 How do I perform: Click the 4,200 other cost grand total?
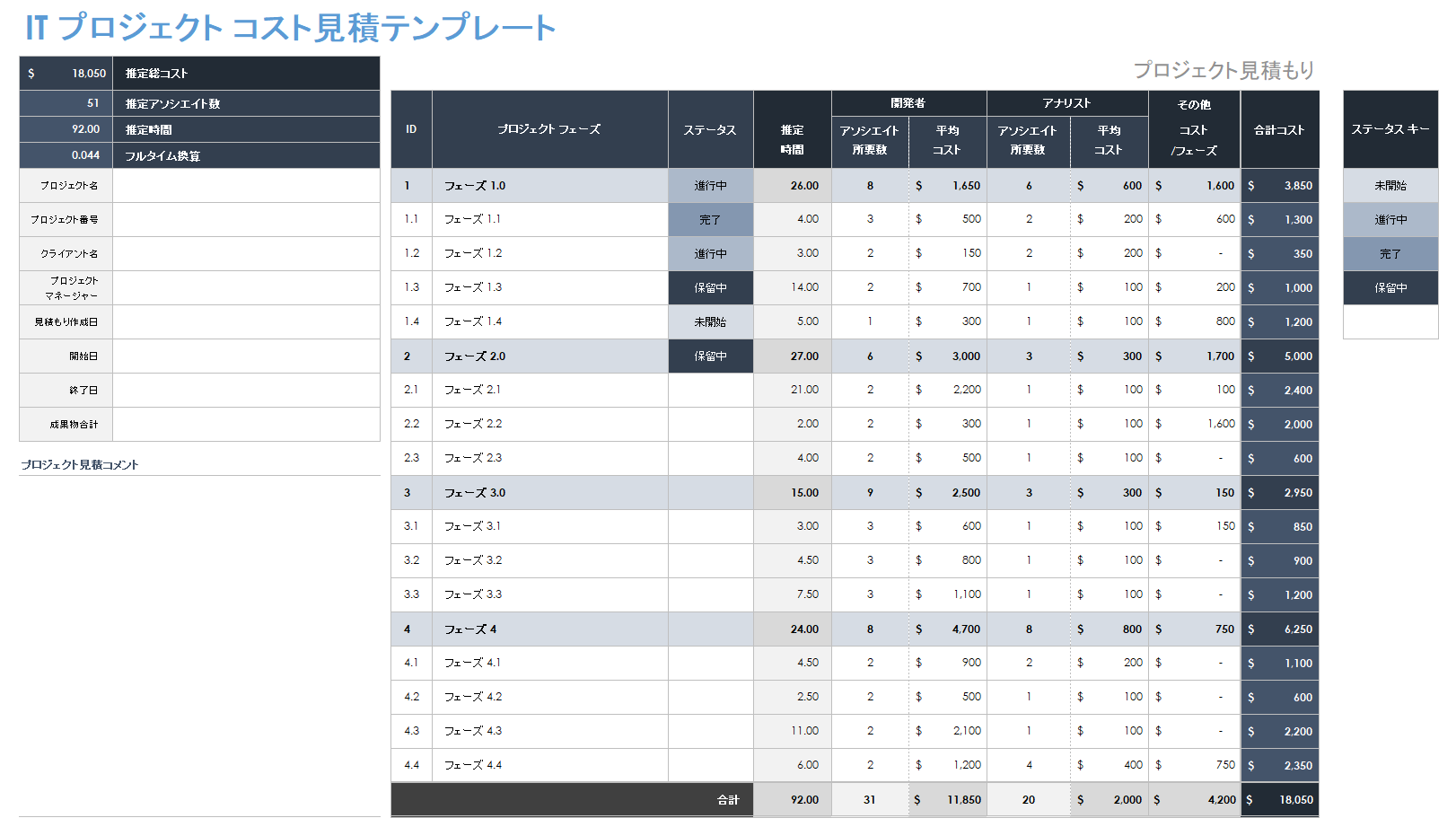pyautogui.click(x=1195, y=800)
